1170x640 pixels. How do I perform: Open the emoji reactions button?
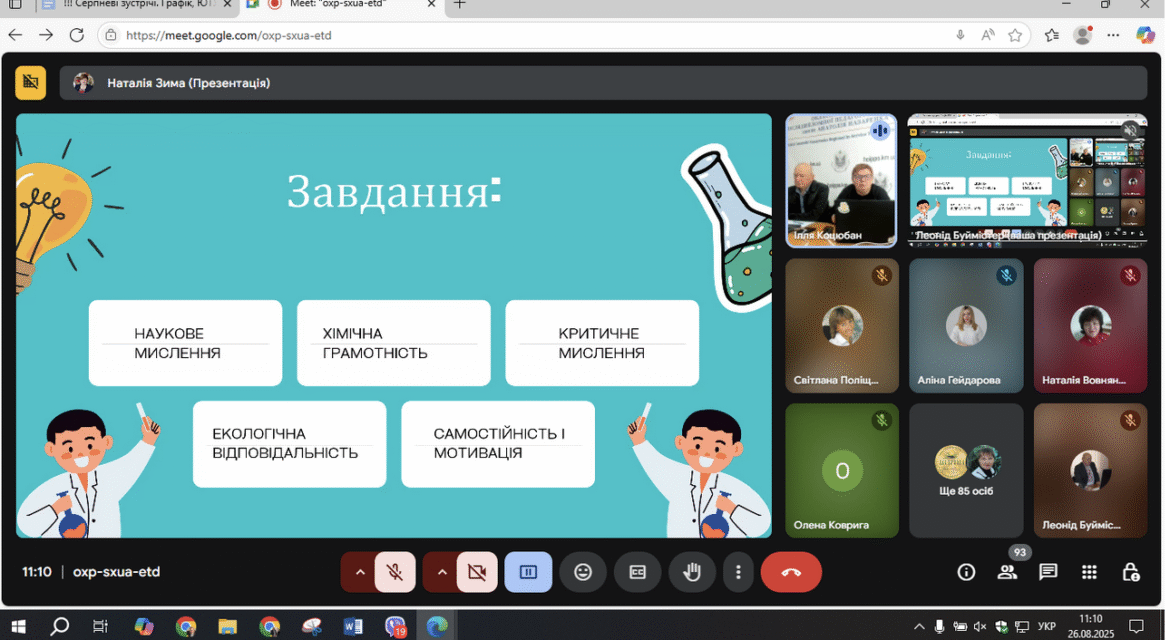pos(583,572)
